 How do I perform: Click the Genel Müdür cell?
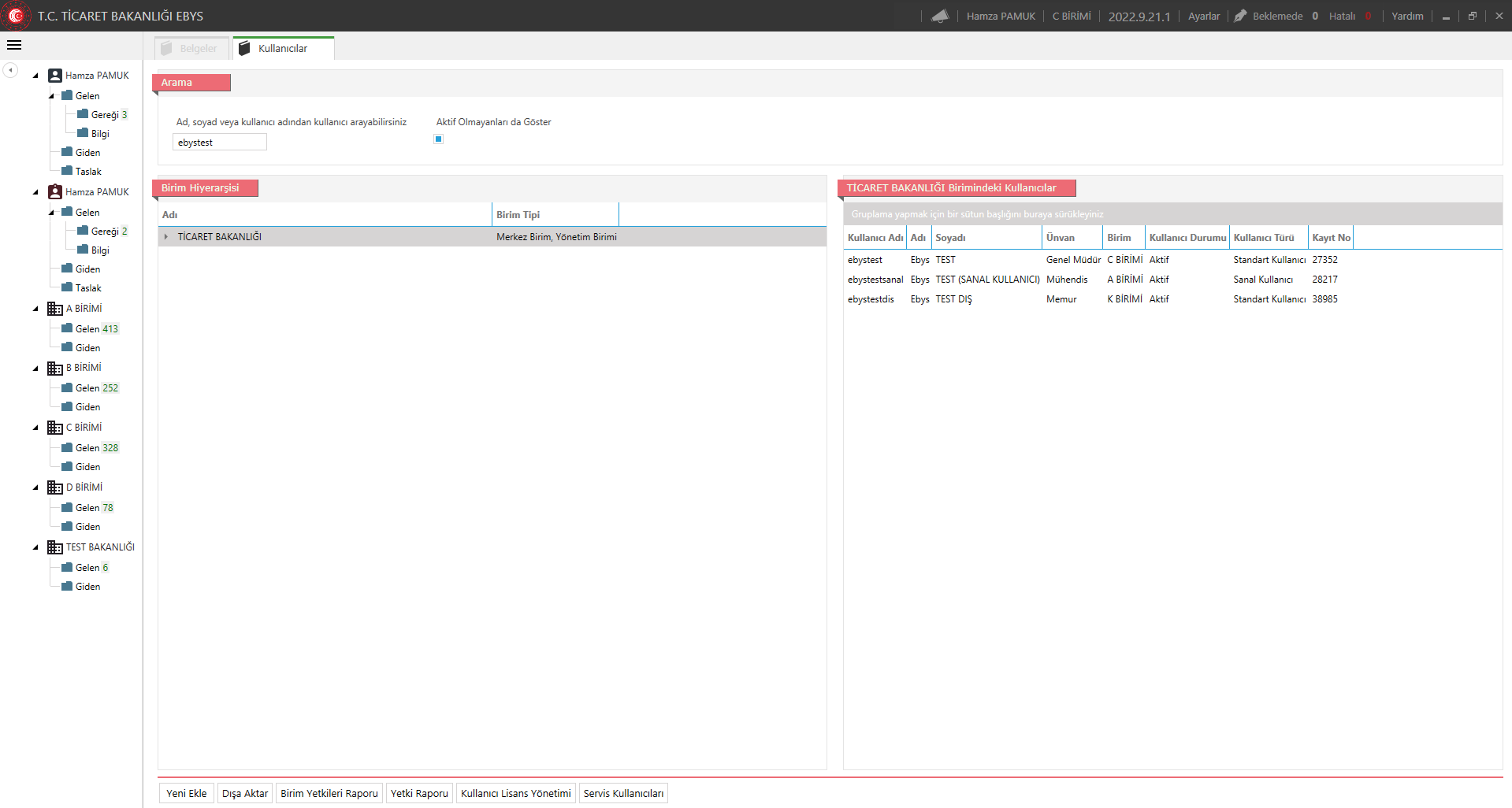click(x=1073, y=260)
